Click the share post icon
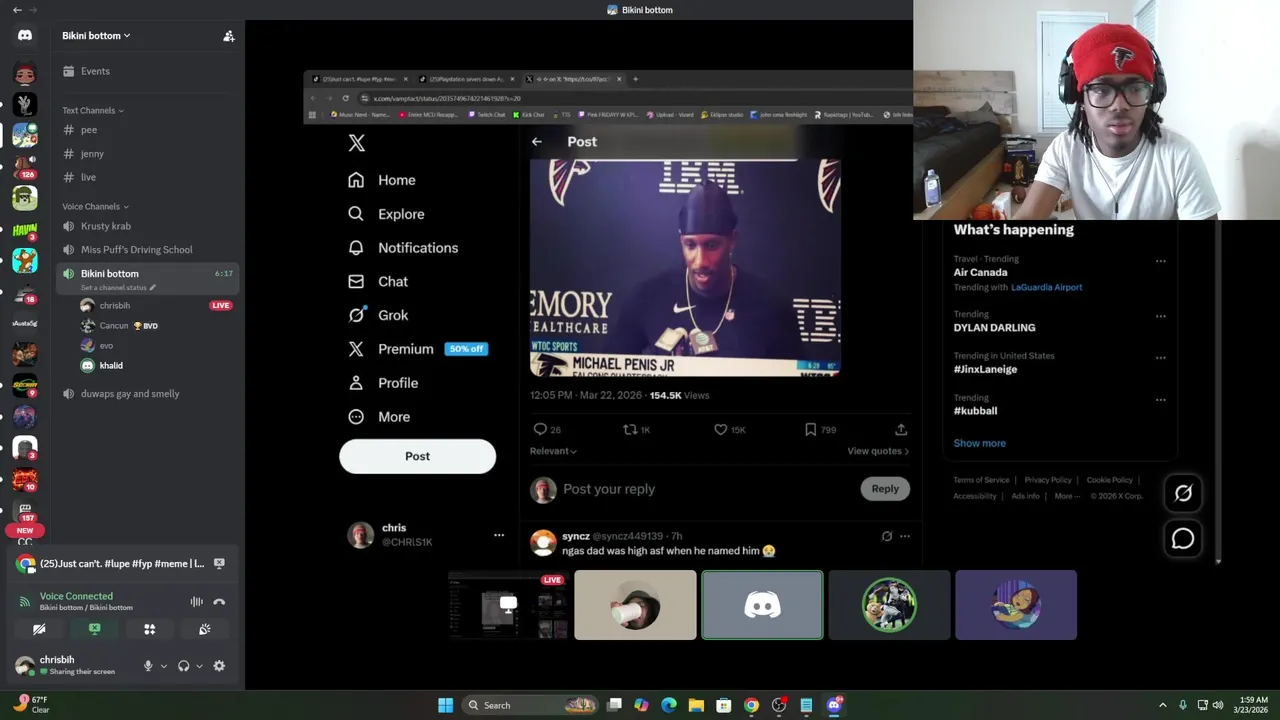 (x=901, y=429)
